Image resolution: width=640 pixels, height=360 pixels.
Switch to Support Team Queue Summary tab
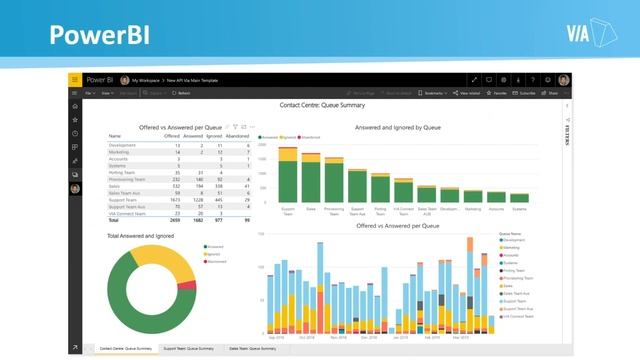(189, 349)
